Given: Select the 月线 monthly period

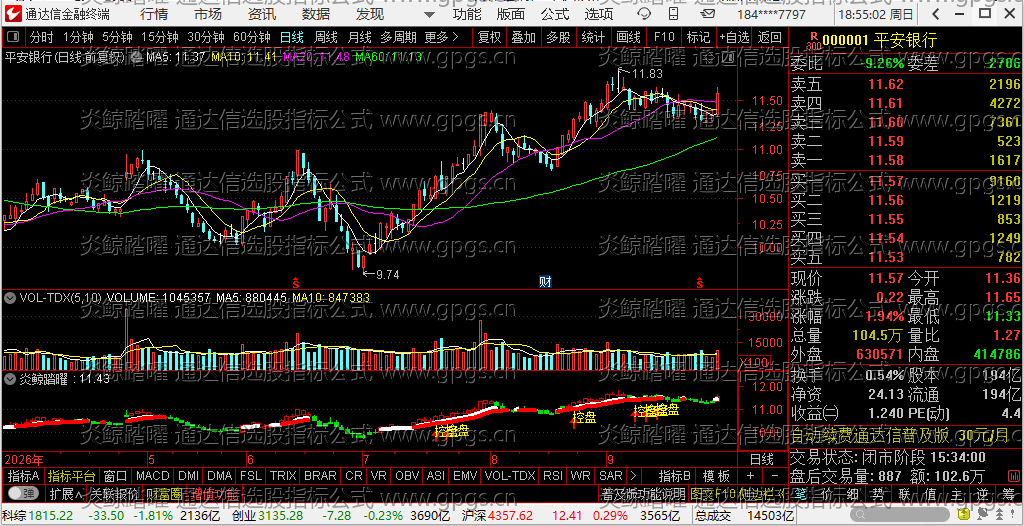Looking at the screenshot, I should [x=359, y=37].
